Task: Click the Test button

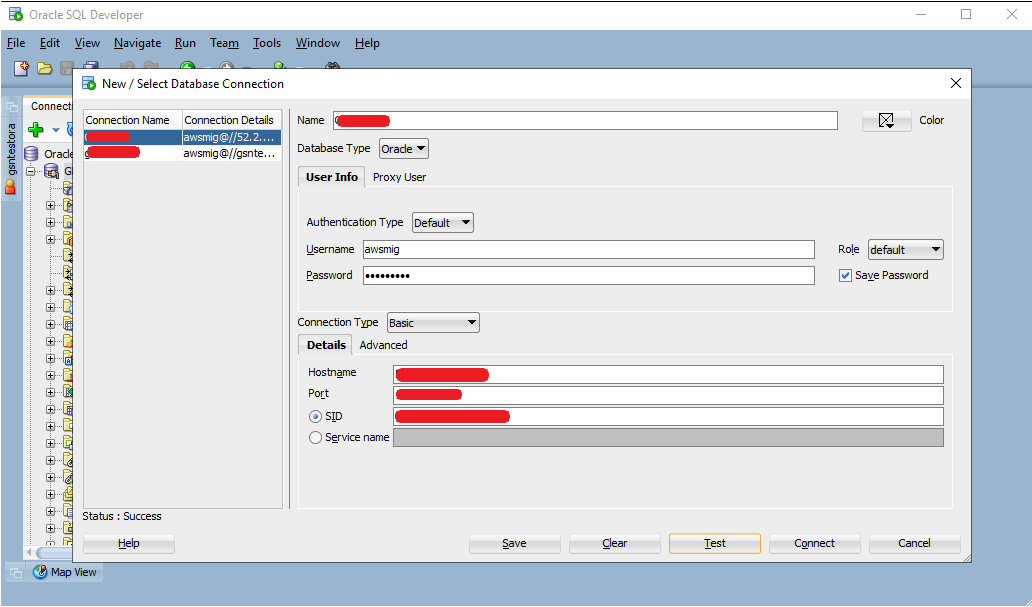Action: [715, 543]
